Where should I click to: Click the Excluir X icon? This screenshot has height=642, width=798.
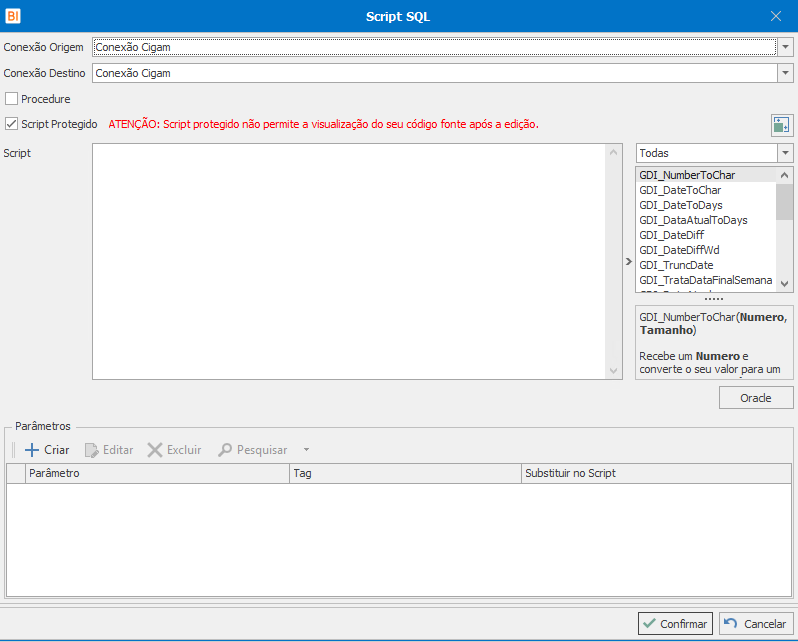155,450
